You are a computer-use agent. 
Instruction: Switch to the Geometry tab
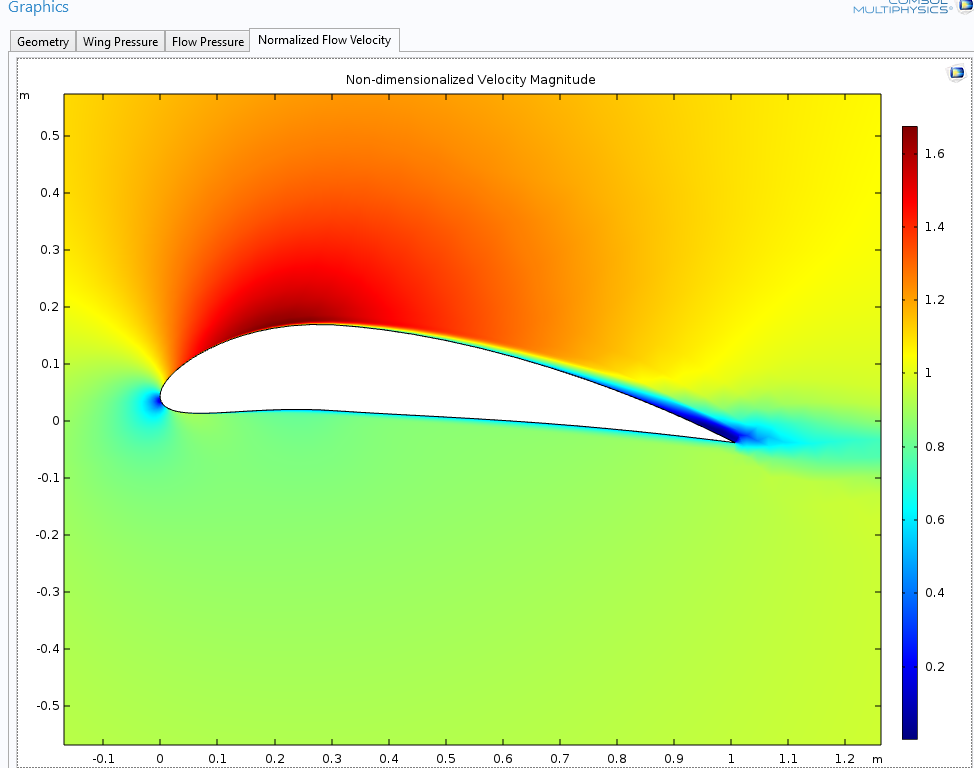43,42
